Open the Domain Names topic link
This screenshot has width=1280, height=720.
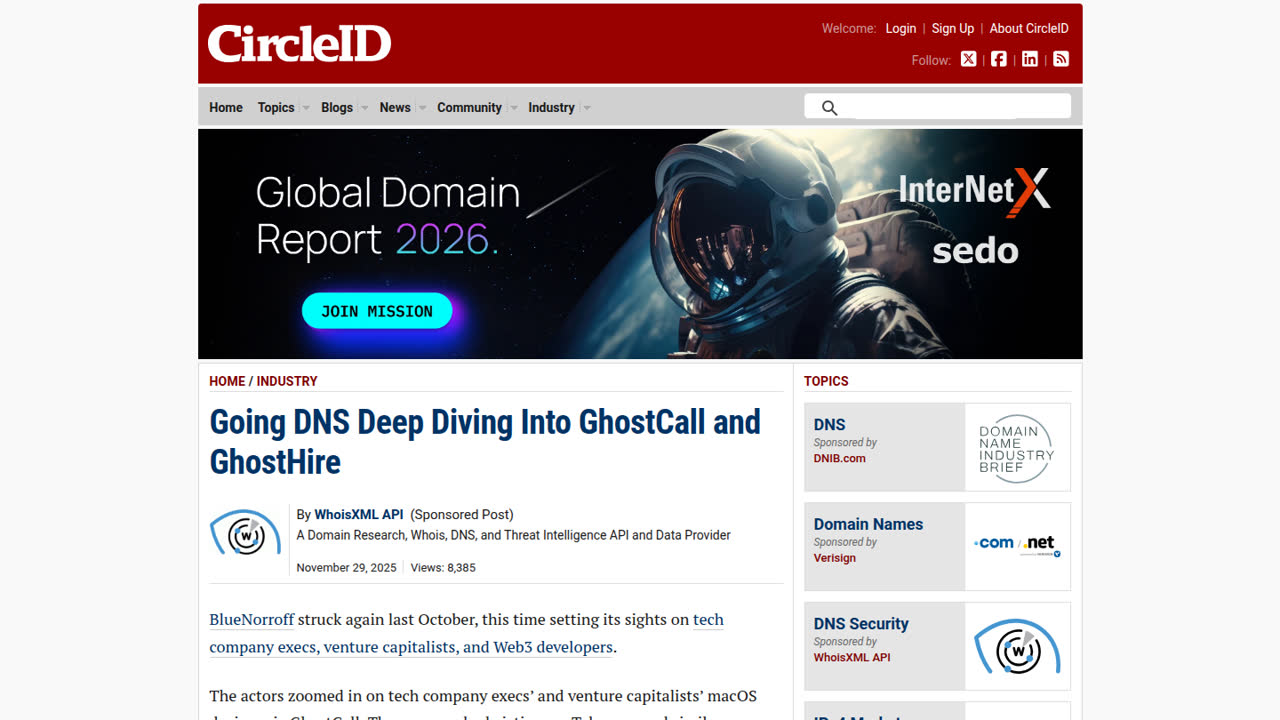click(x=868, y=524)
